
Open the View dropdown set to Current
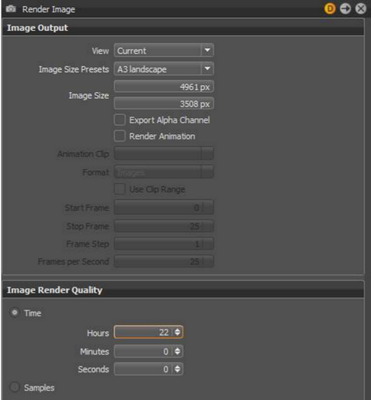point(164,51)
